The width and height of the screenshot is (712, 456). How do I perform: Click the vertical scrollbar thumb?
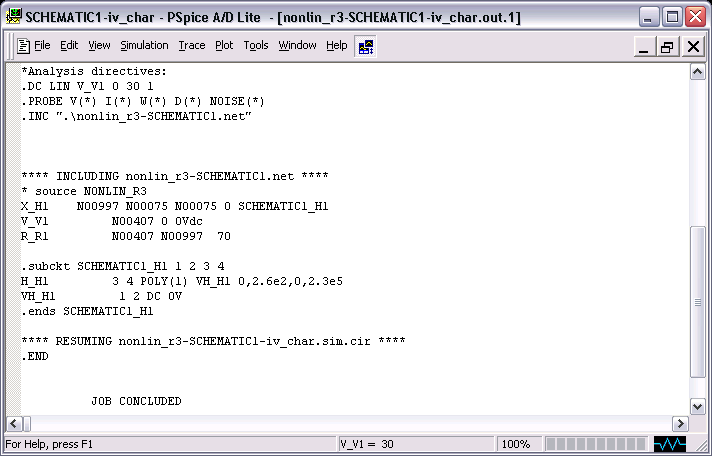tap(697, 302)
